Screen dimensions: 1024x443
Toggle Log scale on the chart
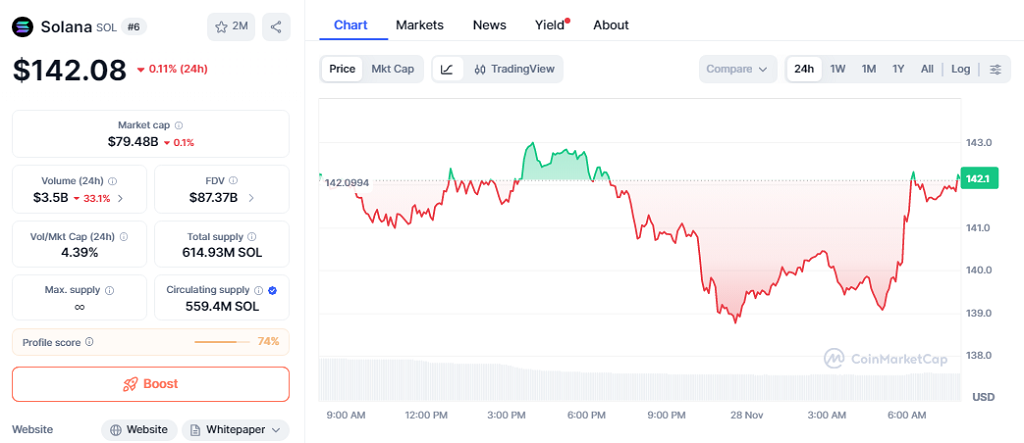pyautogui.click(x=960, y=69)
